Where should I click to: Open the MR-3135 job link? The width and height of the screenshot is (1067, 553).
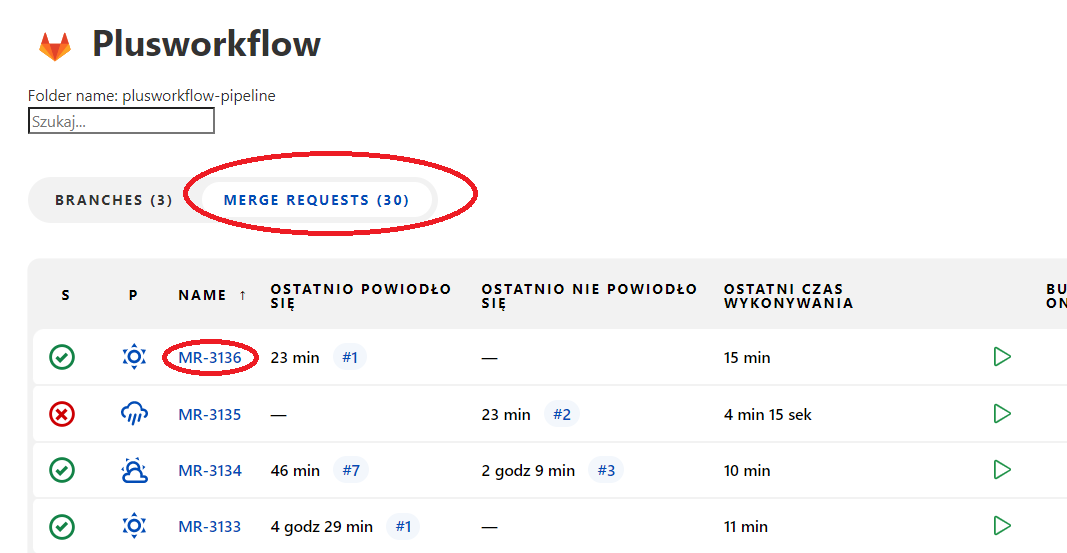(x=210, y=414)
